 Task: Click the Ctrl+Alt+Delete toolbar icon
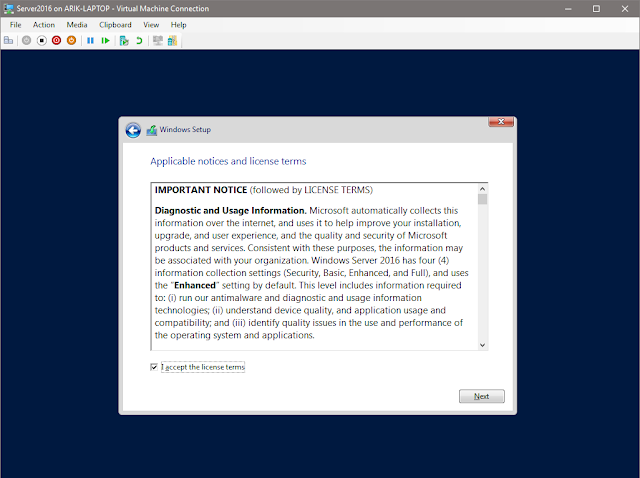(9, 40)
